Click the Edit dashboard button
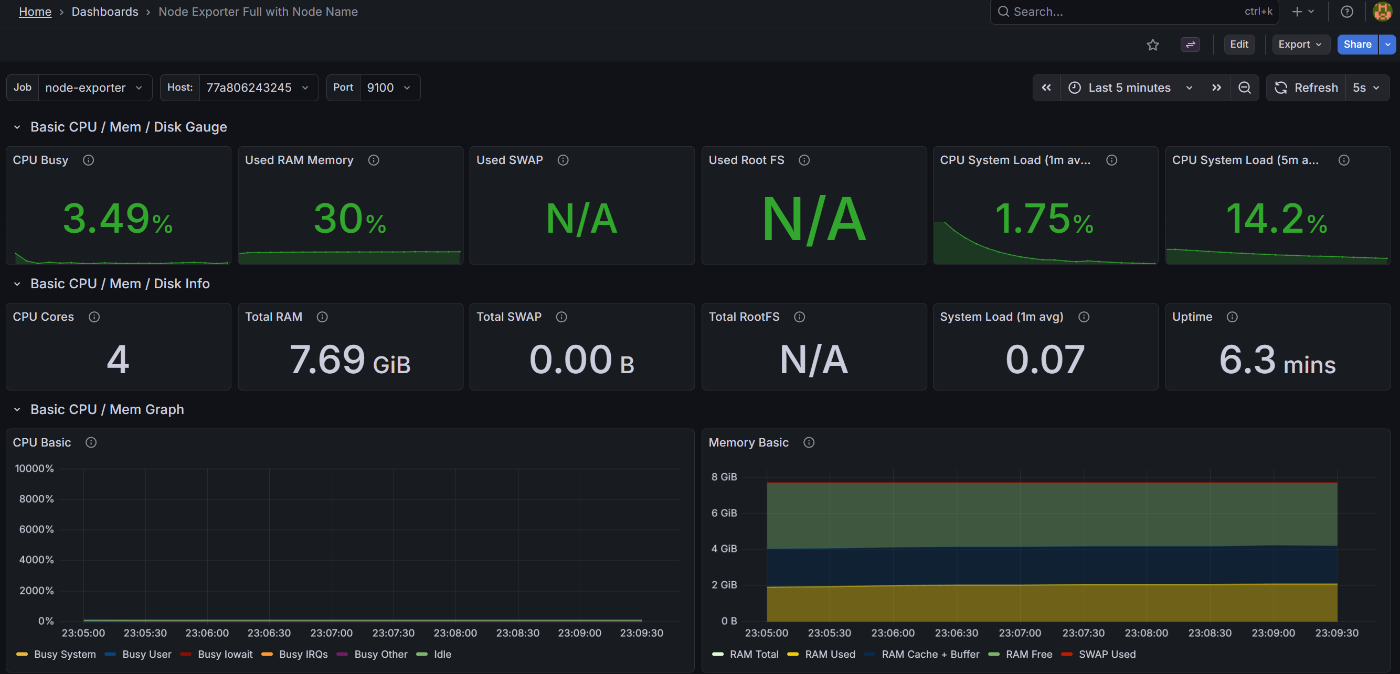 (x=1239, y=45)
